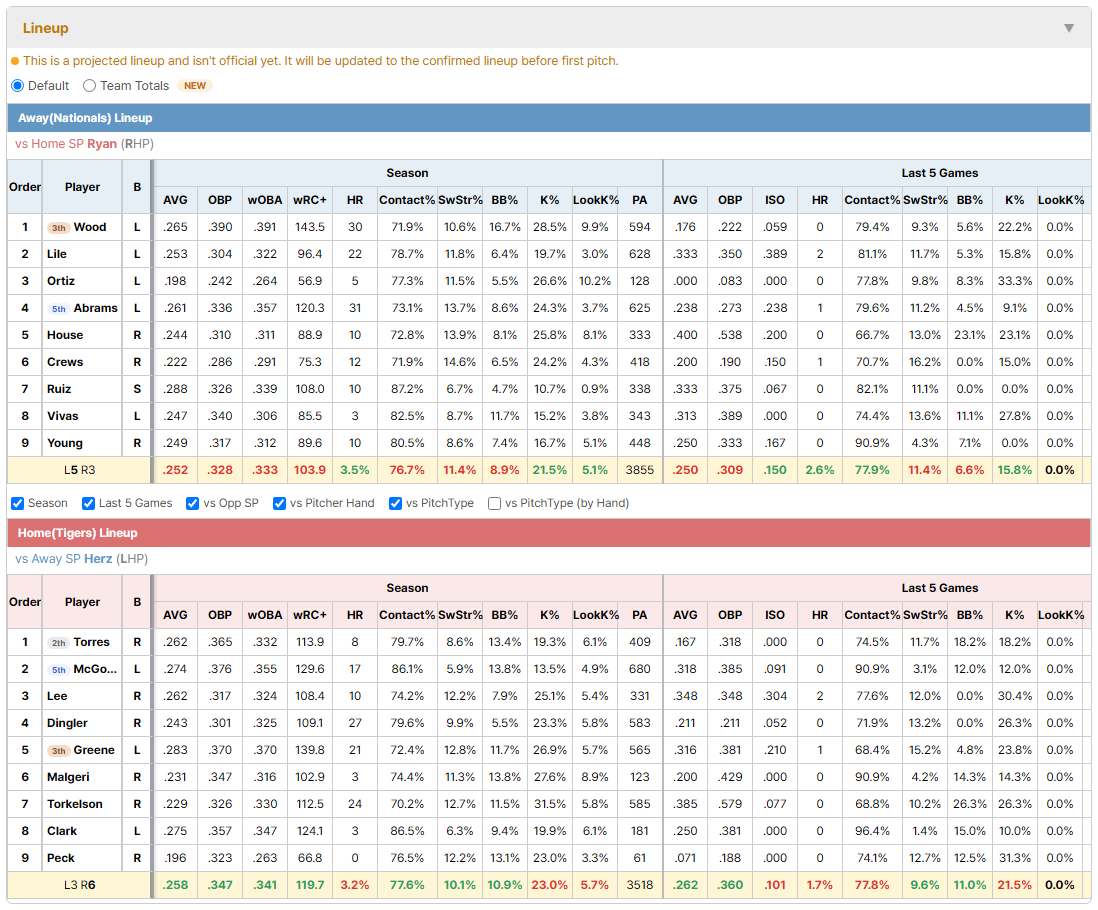Enable the vs PitchType (by Hand) checkbox
The width and height of the screenshot is (1098, 910).
pyautogui.click(x=494, y=503)
